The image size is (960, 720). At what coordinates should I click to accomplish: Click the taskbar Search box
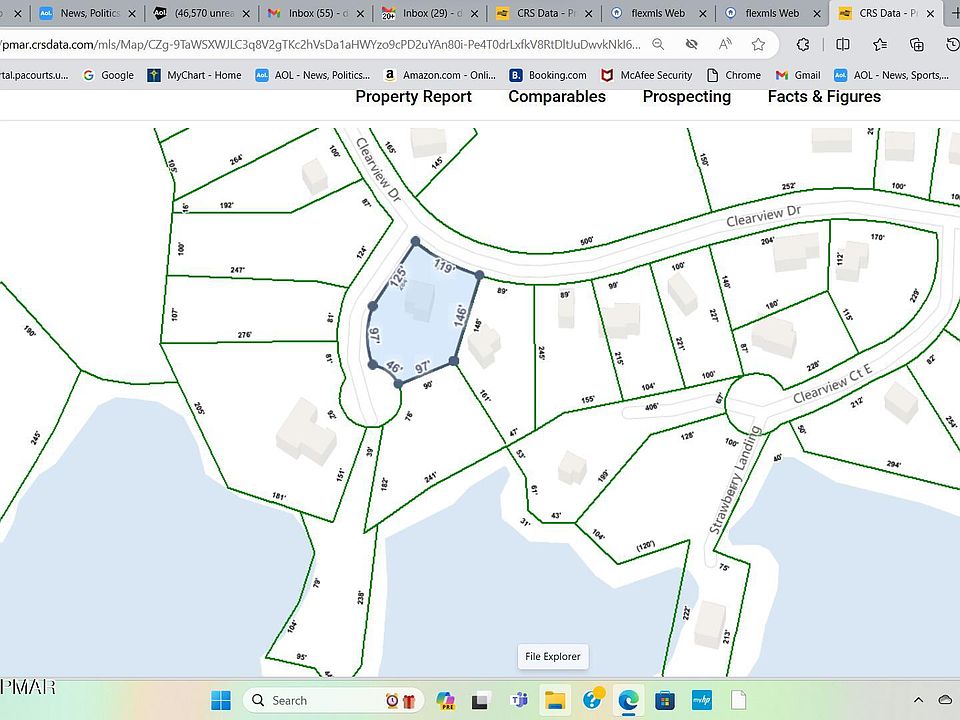[x=331, y=700]
